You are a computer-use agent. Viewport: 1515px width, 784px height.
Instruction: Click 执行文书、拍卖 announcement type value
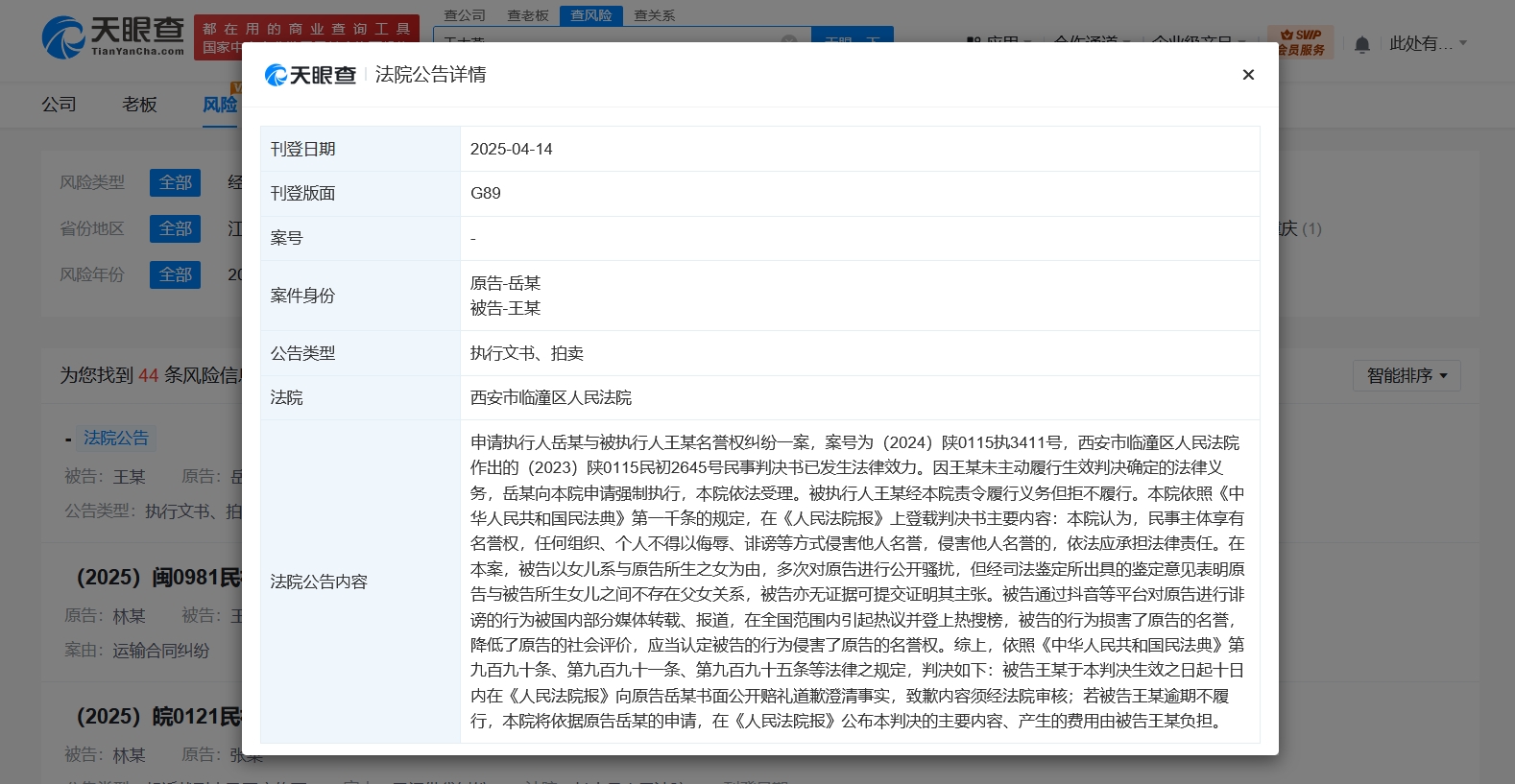527,353
